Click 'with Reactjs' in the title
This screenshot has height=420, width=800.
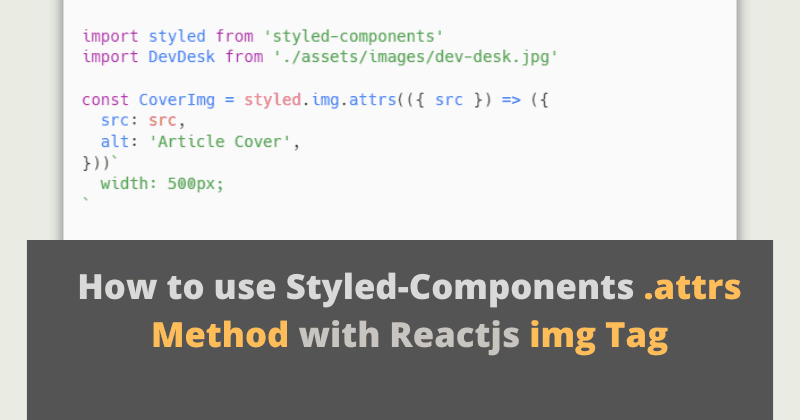[x=409, y=337]
